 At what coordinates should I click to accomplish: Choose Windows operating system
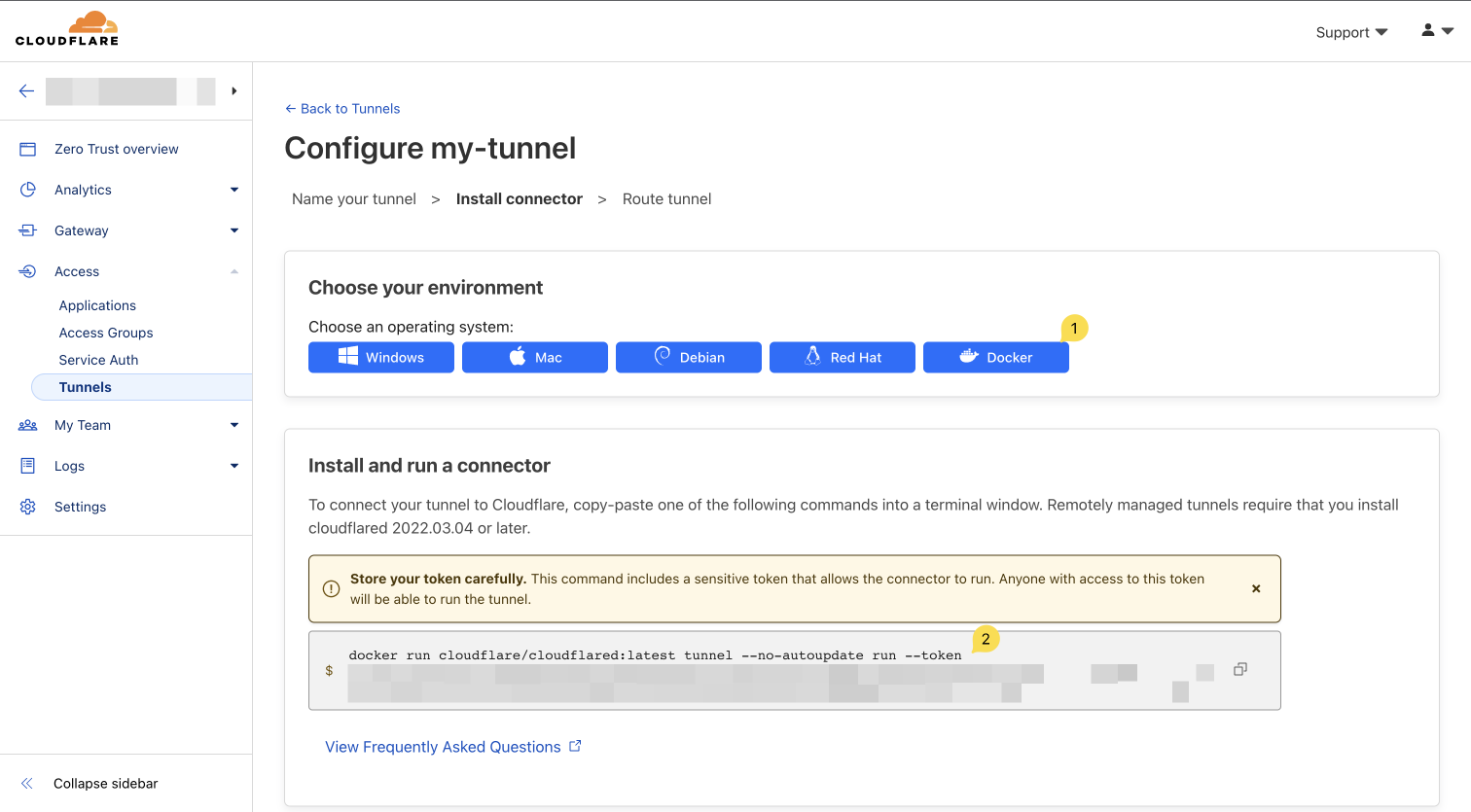click(381, 357)
